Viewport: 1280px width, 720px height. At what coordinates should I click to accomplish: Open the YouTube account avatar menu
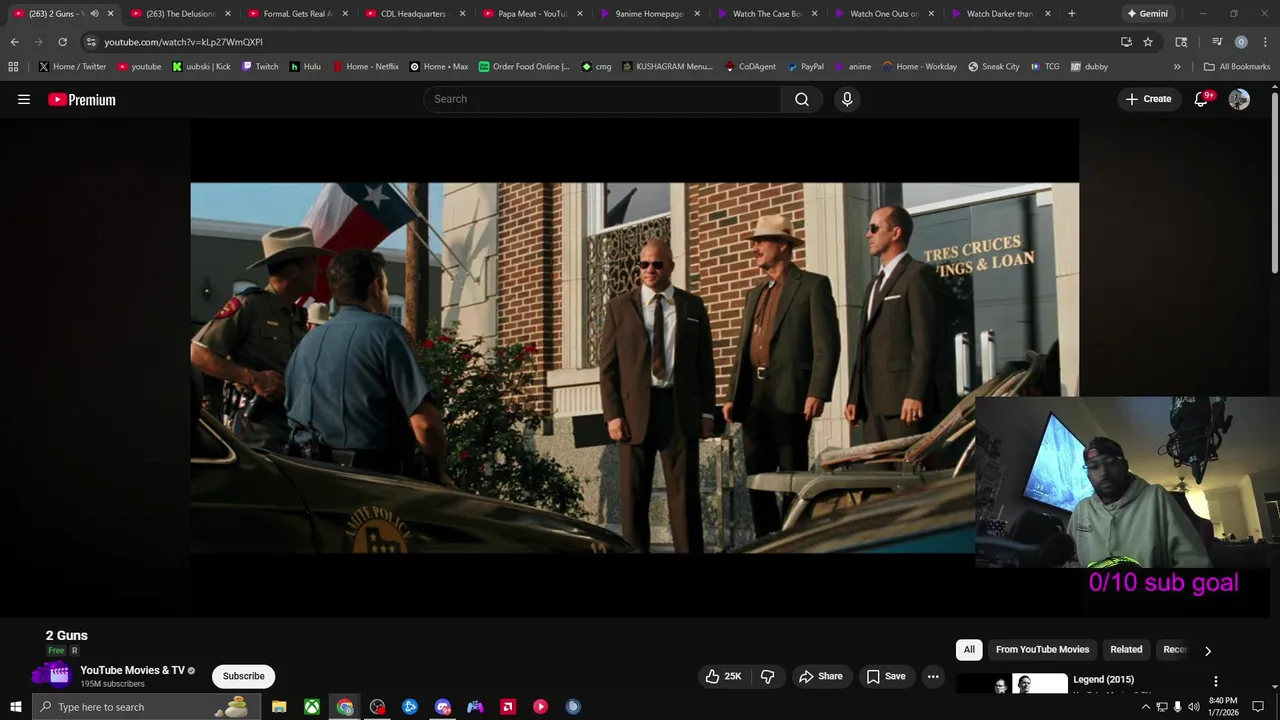pos(1239,99)
